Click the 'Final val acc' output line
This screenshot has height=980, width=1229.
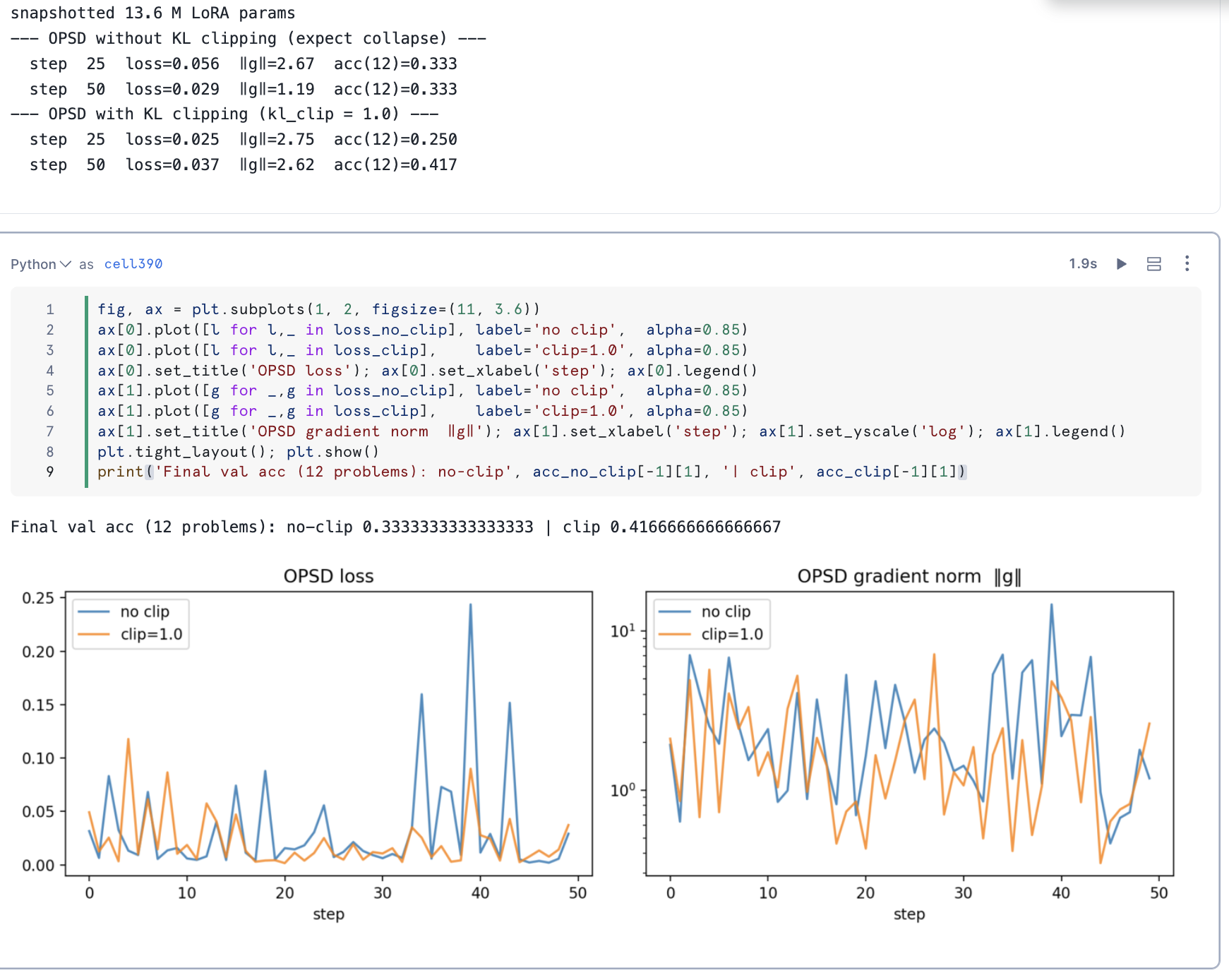pos(395,527)
